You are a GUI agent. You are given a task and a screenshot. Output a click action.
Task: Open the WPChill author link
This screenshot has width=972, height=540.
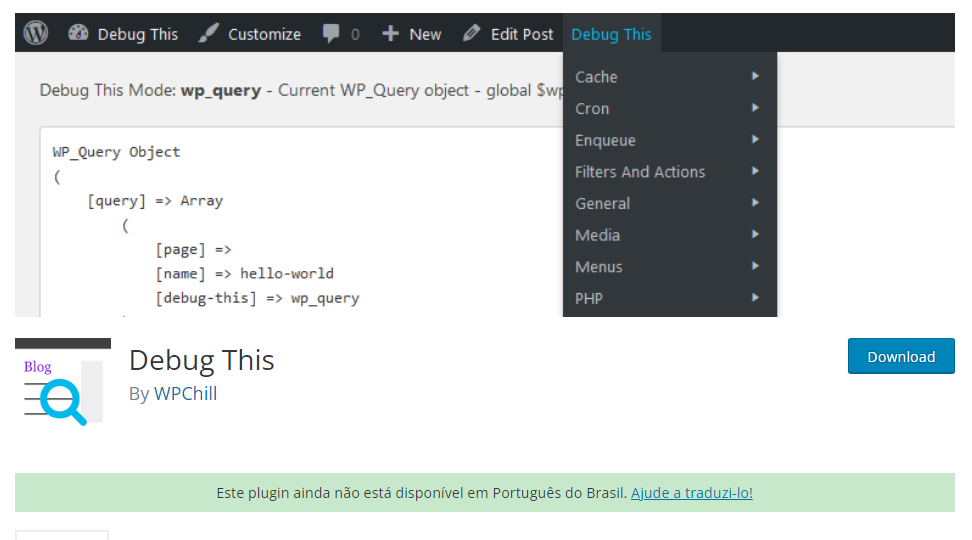[x=185, y=394]
